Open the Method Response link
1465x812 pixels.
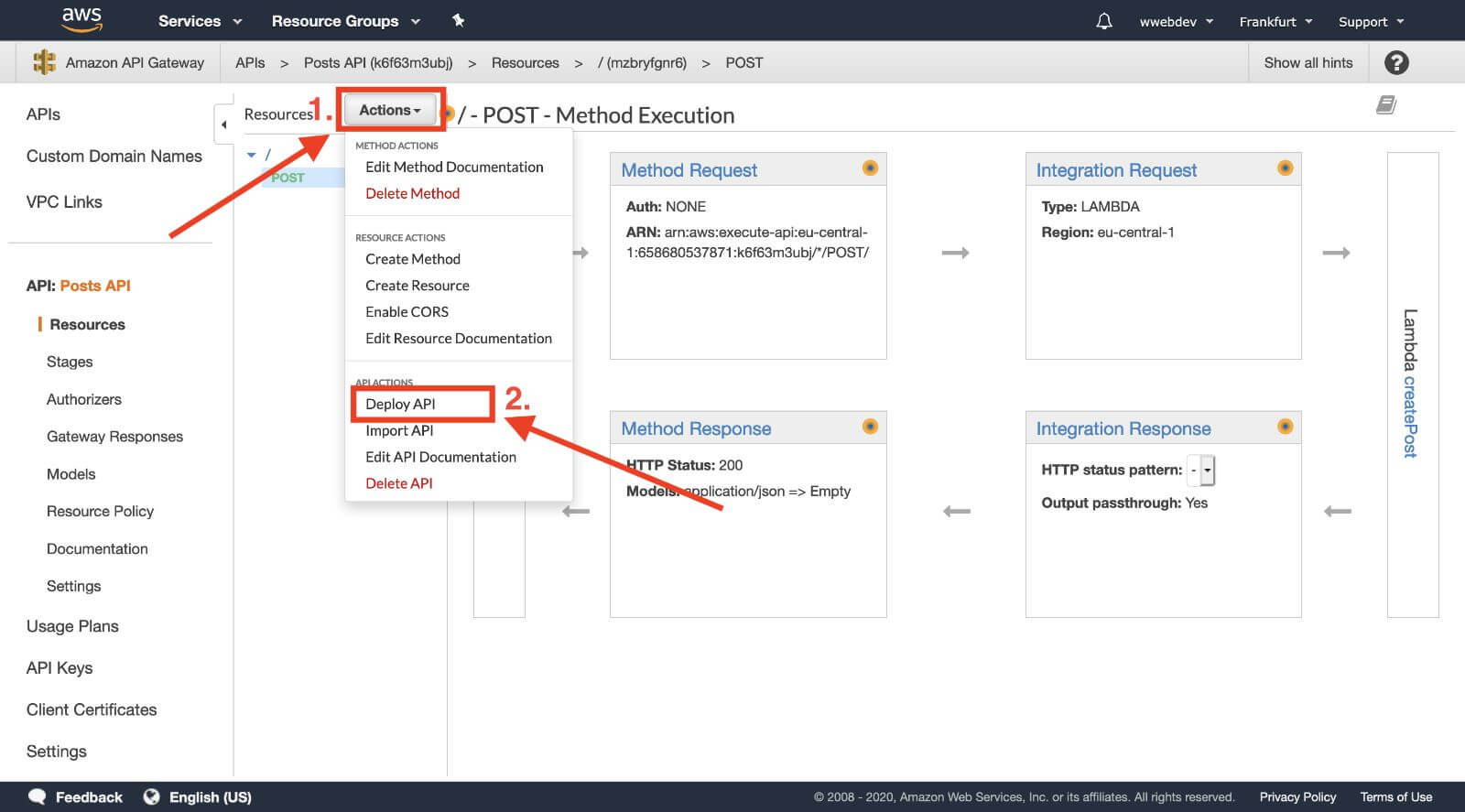[696, 428]
